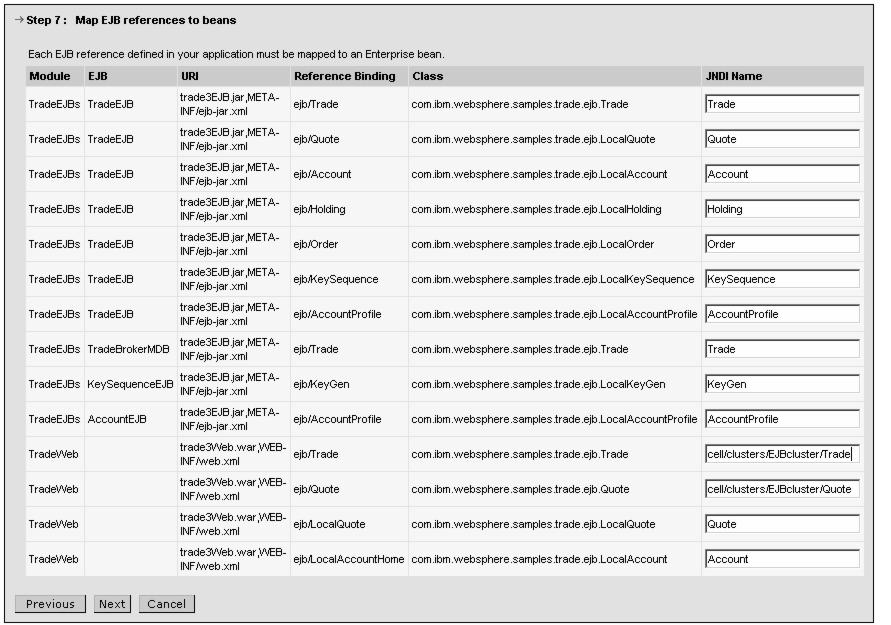Select class com.ibm.websphere.samples.trade.ejb.LocalHolding

(536, 209)
